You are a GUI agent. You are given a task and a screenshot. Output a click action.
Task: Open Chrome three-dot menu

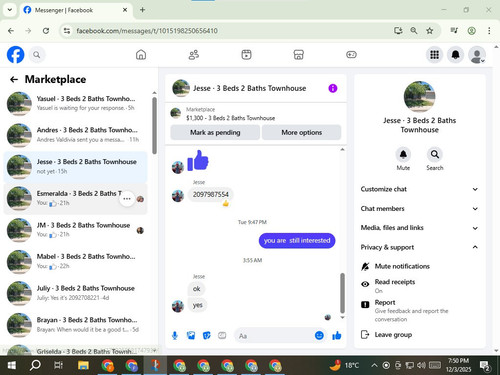pyautogui.click(x=489, y=31)
